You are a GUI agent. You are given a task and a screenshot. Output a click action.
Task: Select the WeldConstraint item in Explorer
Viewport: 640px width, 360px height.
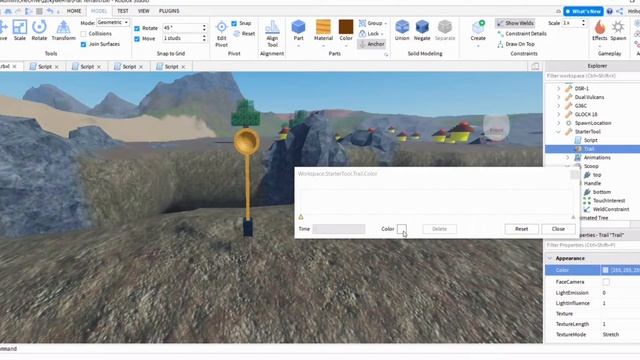(x=611, y=209)
